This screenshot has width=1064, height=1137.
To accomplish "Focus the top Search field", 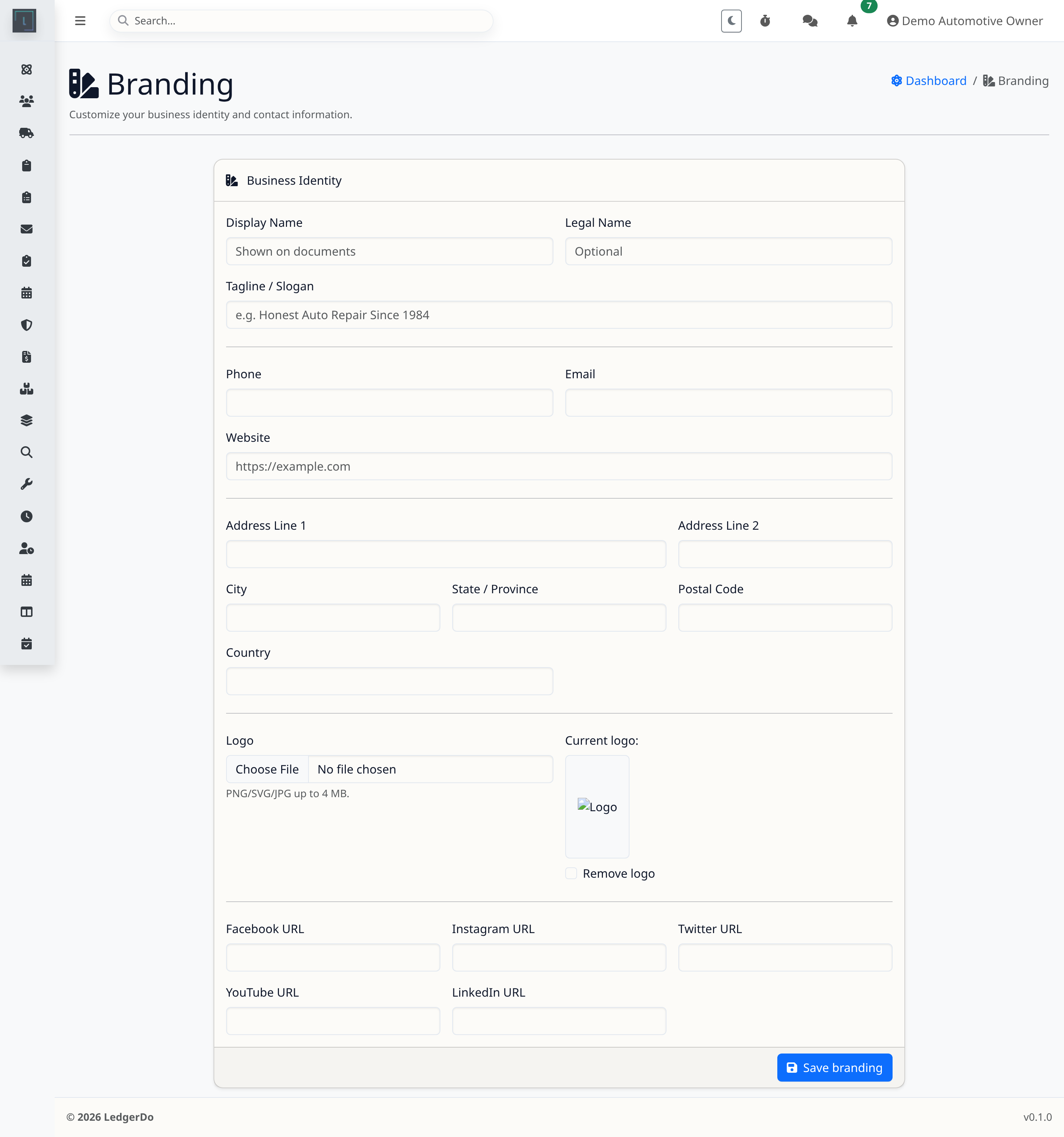I will [x=301, y=21].
